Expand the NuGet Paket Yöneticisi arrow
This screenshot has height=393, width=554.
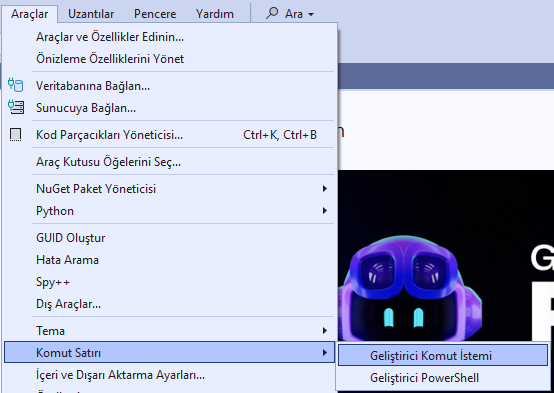[325, 189]
